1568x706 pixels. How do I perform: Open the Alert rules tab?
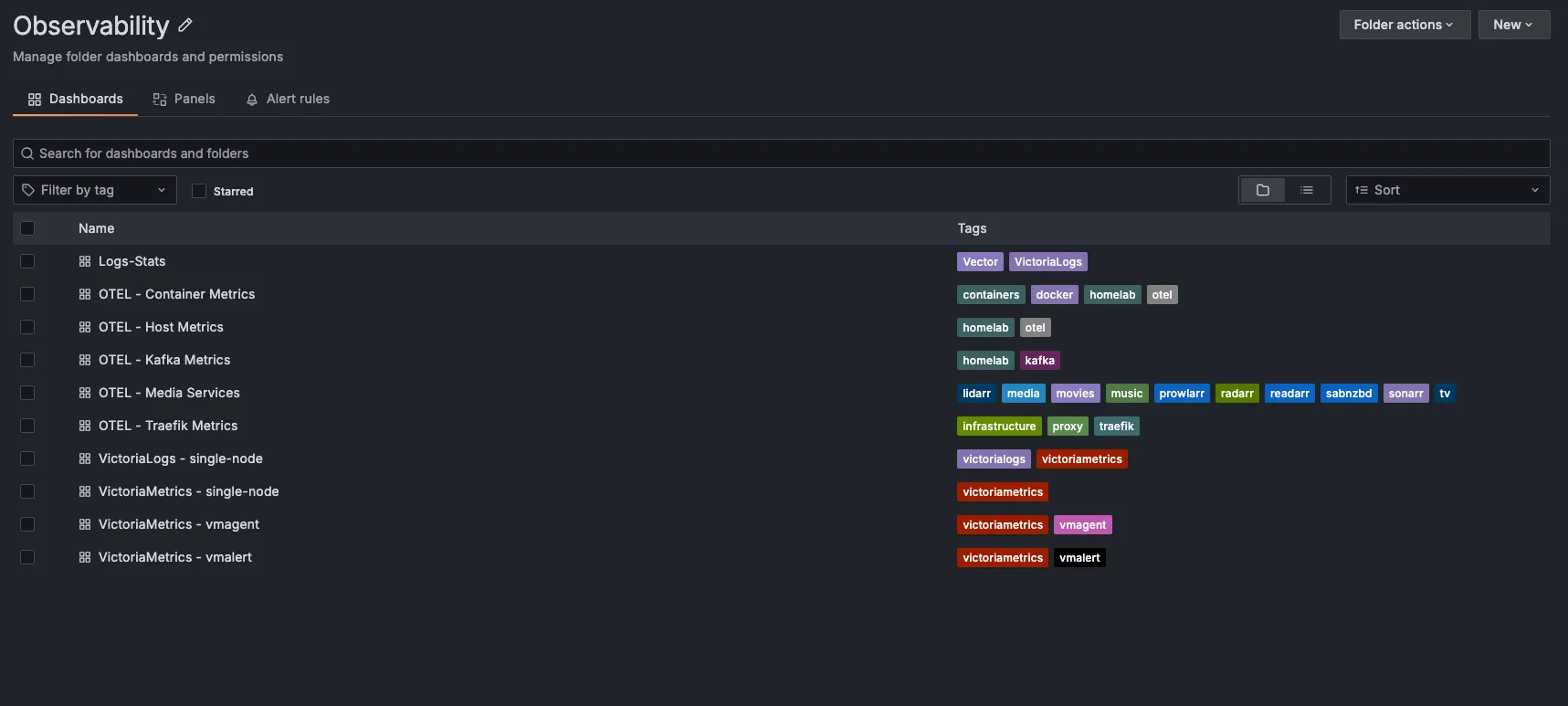pyautogui.click(x=288, y=99)
